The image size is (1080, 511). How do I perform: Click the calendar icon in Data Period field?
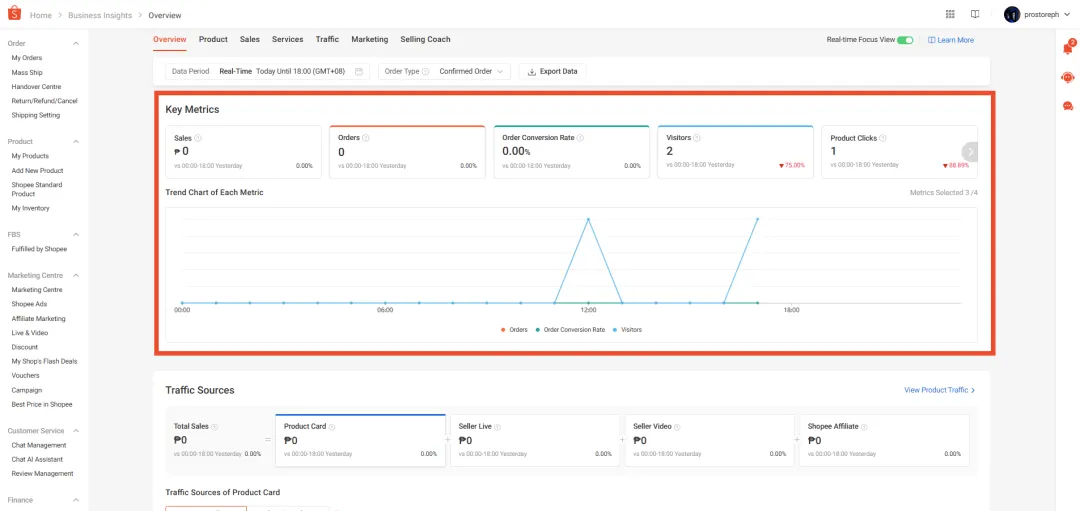tap(359, 72)
